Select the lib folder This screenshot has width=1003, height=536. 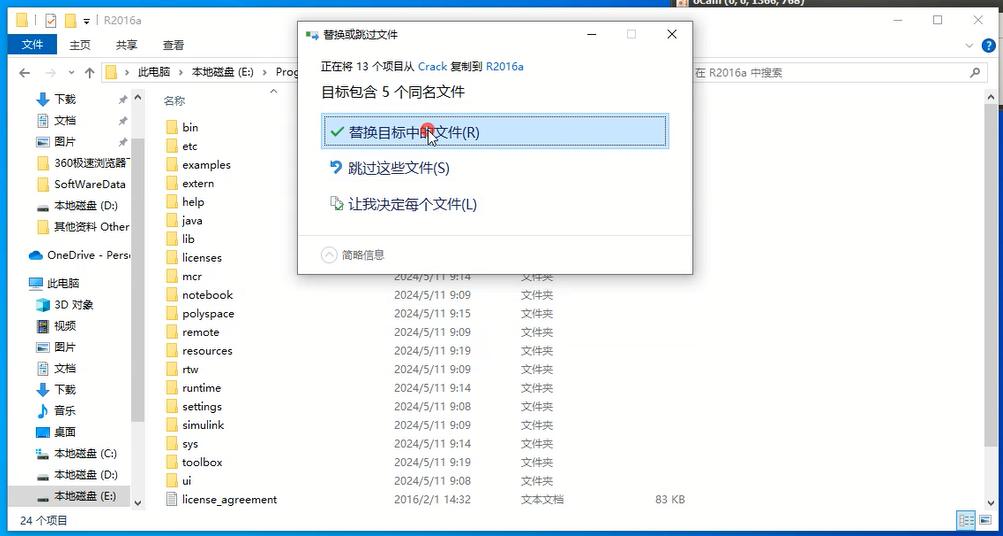click(188, 239)
